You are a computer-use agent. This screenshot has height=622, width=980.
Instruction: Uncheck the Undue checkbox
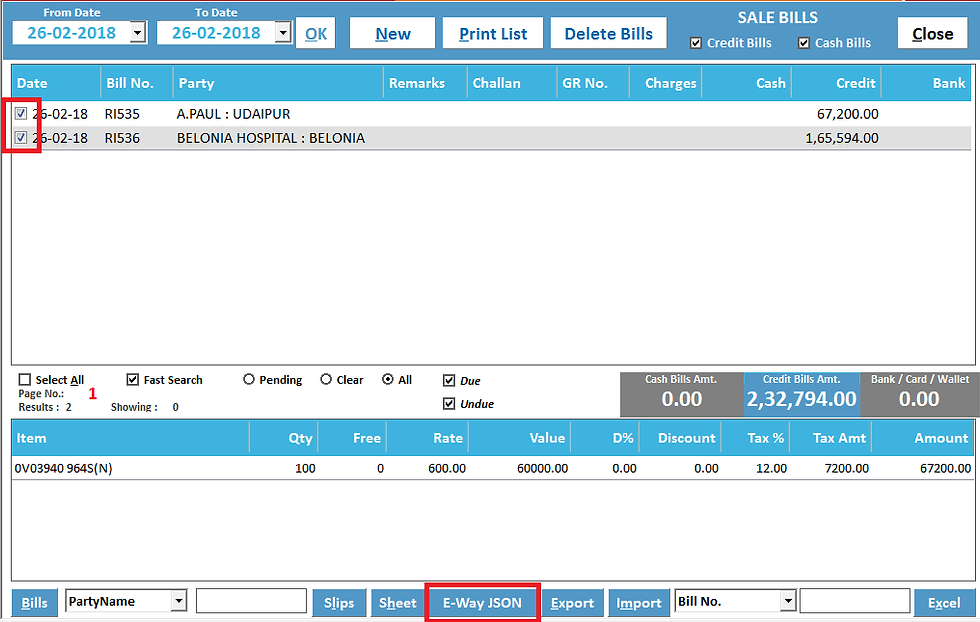point(449,403)
